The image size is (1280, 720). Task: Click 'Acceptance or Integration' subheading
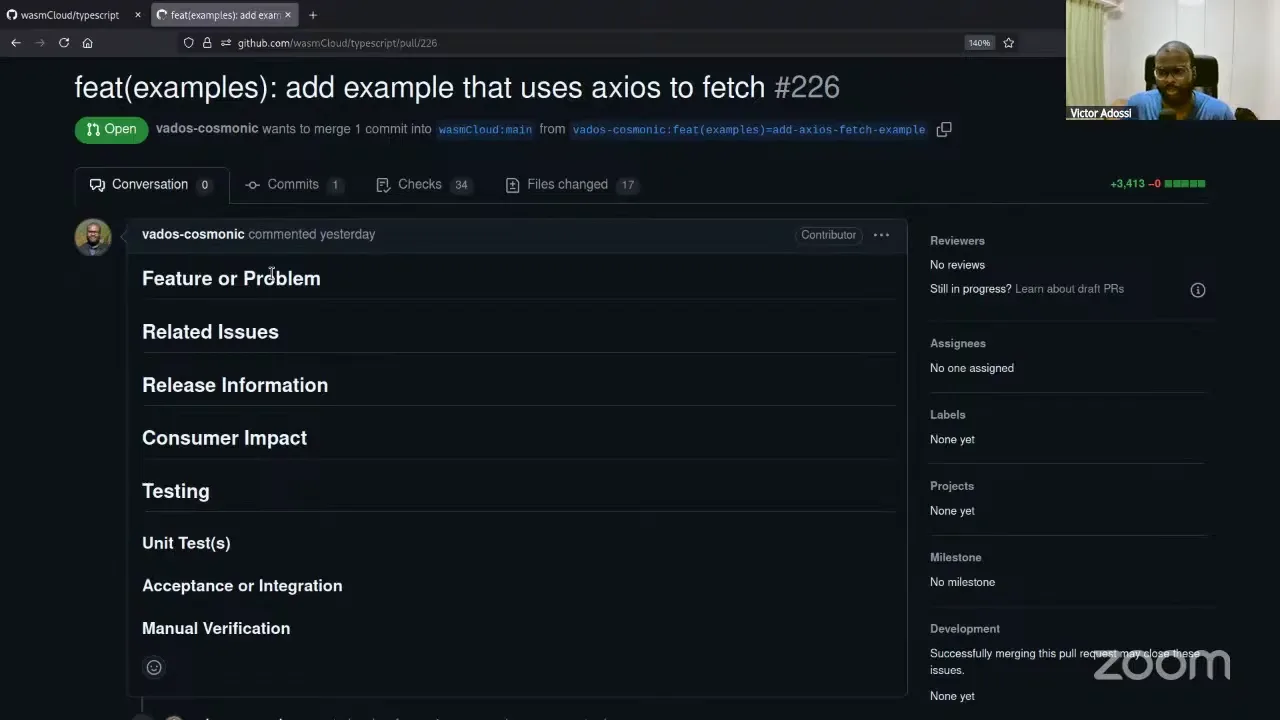pyautogui.click(x=242, y=586)
